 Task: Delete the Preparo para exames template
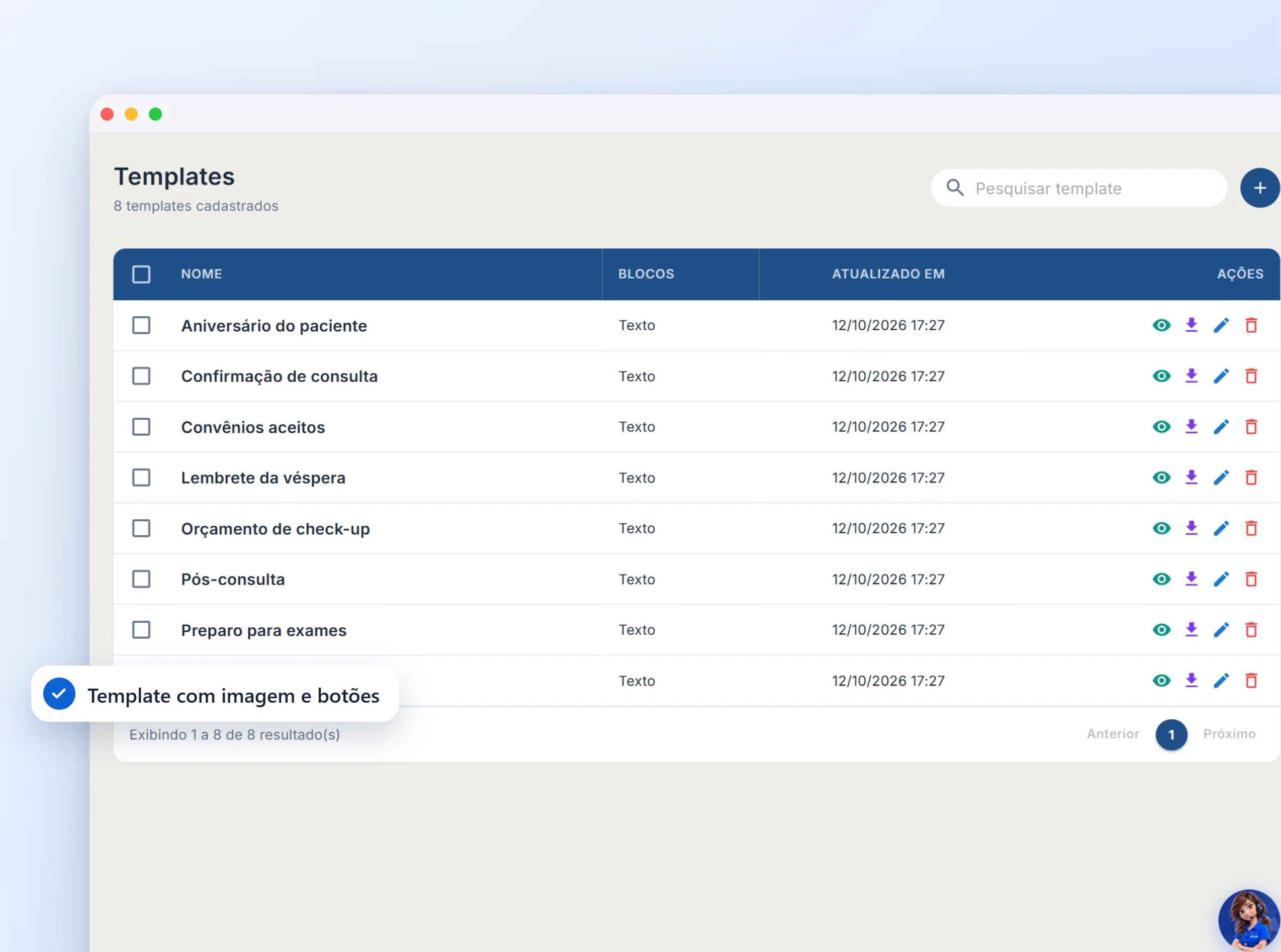point(1251,629)
